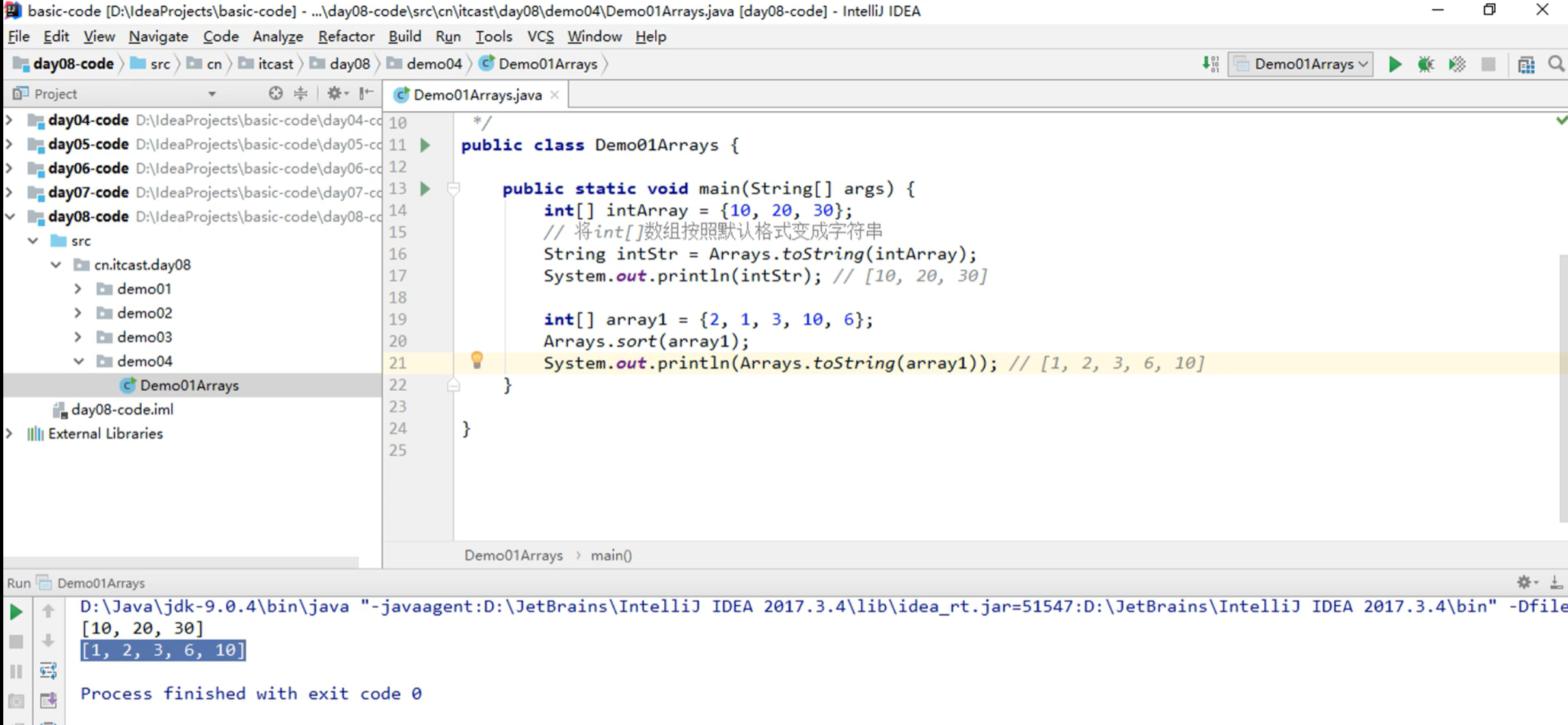Select day08-code.iml file in project tree
The width and height of the screenshot is (1568, 725).
tap(122, 410)
